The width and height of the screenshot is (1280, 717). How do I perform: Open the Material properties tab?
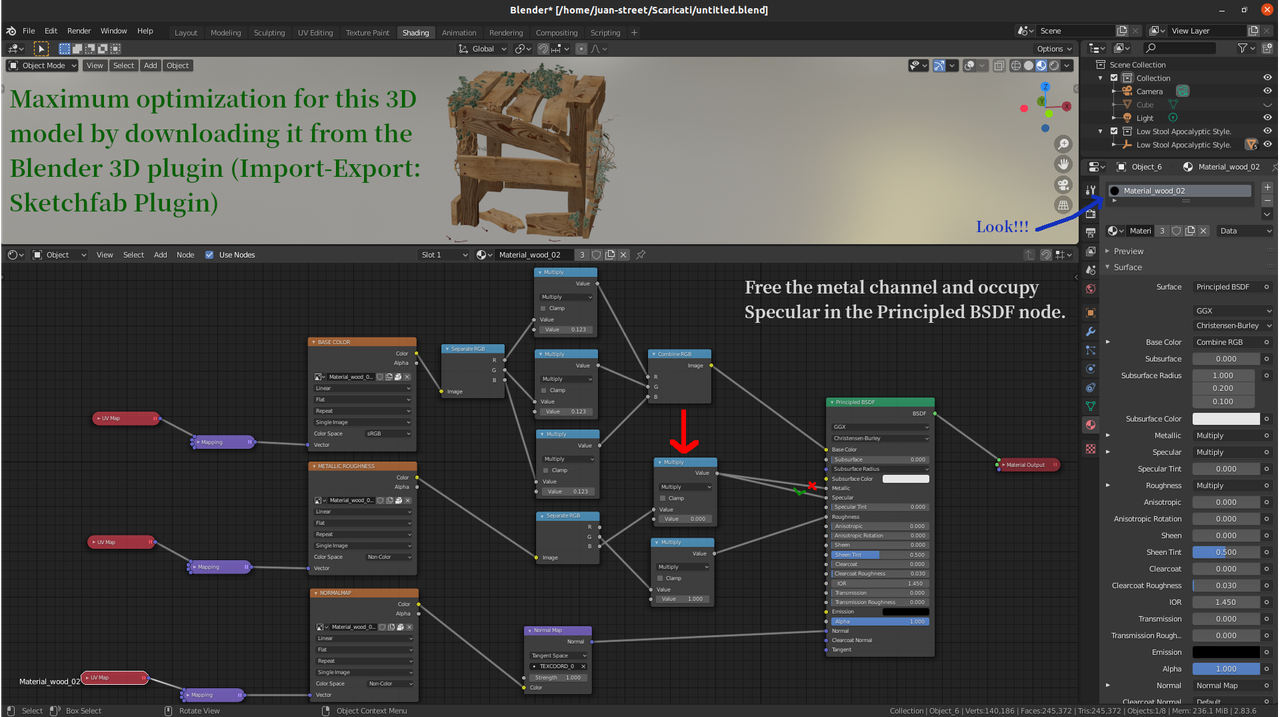click(x=1090, y=425)
